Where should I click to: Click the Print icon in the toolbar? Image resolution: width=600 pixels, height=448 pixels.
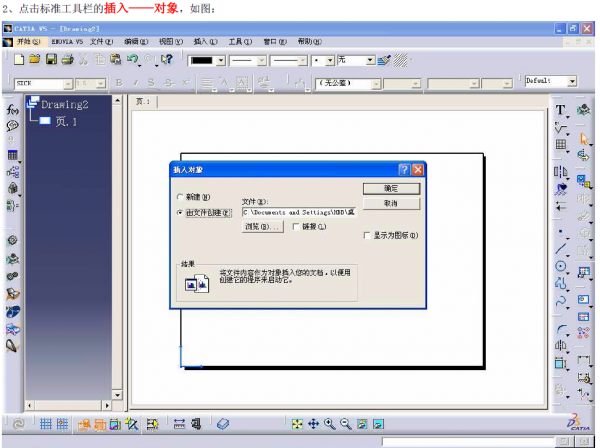coord(68,59)
